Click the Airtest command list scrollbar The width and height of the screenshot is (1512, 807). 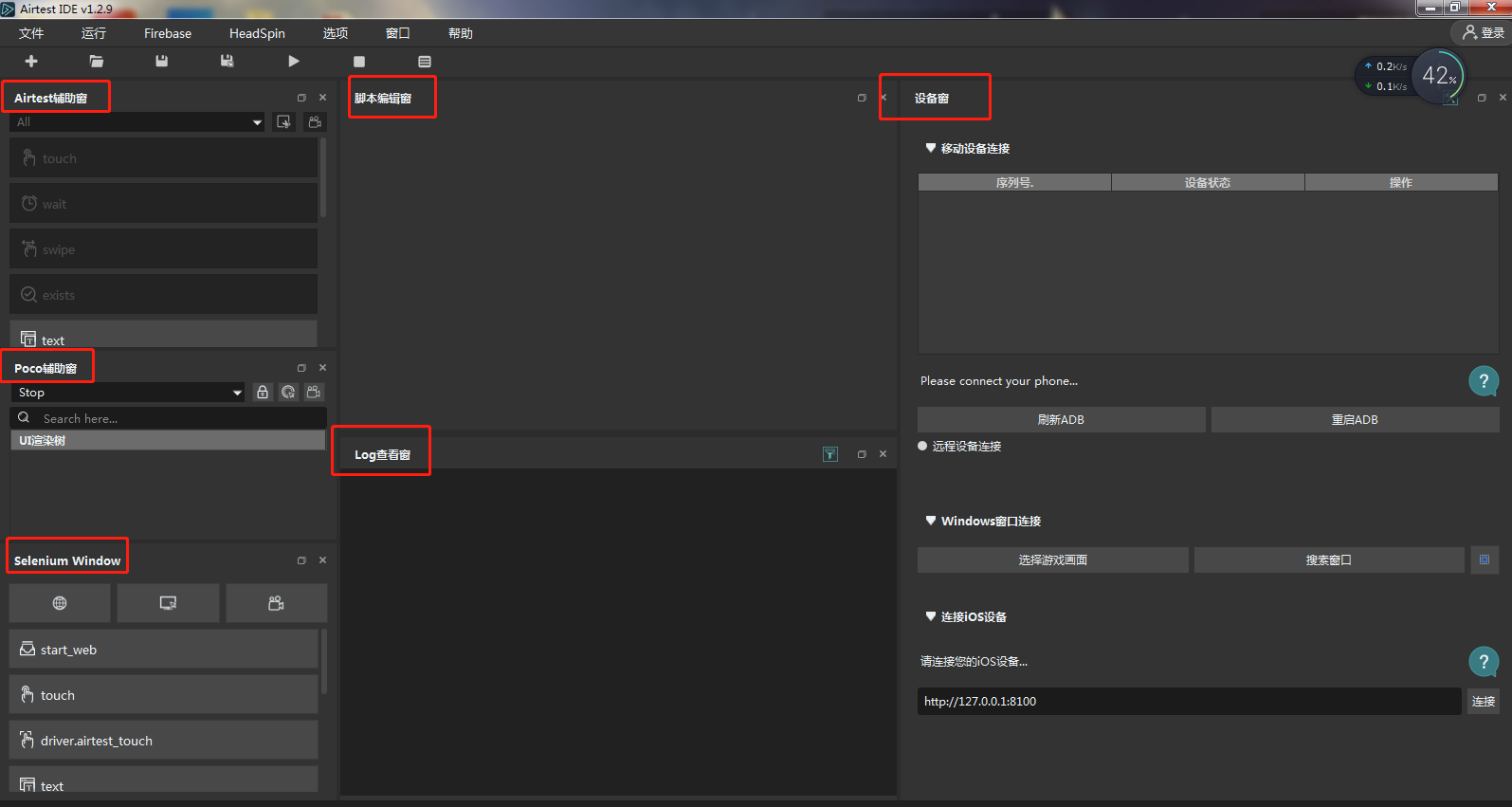[323, 178]
